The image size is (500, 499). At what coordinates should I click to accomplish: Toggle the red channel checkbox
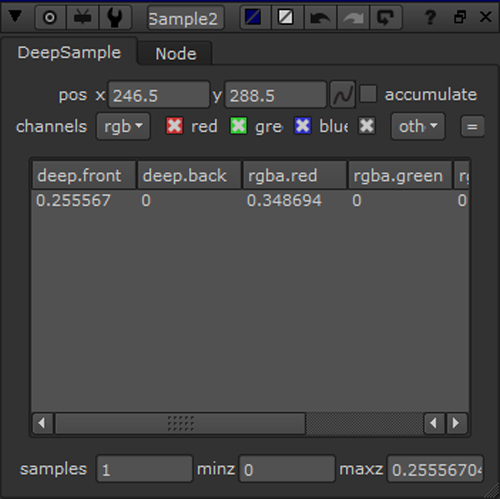[174, 126]
